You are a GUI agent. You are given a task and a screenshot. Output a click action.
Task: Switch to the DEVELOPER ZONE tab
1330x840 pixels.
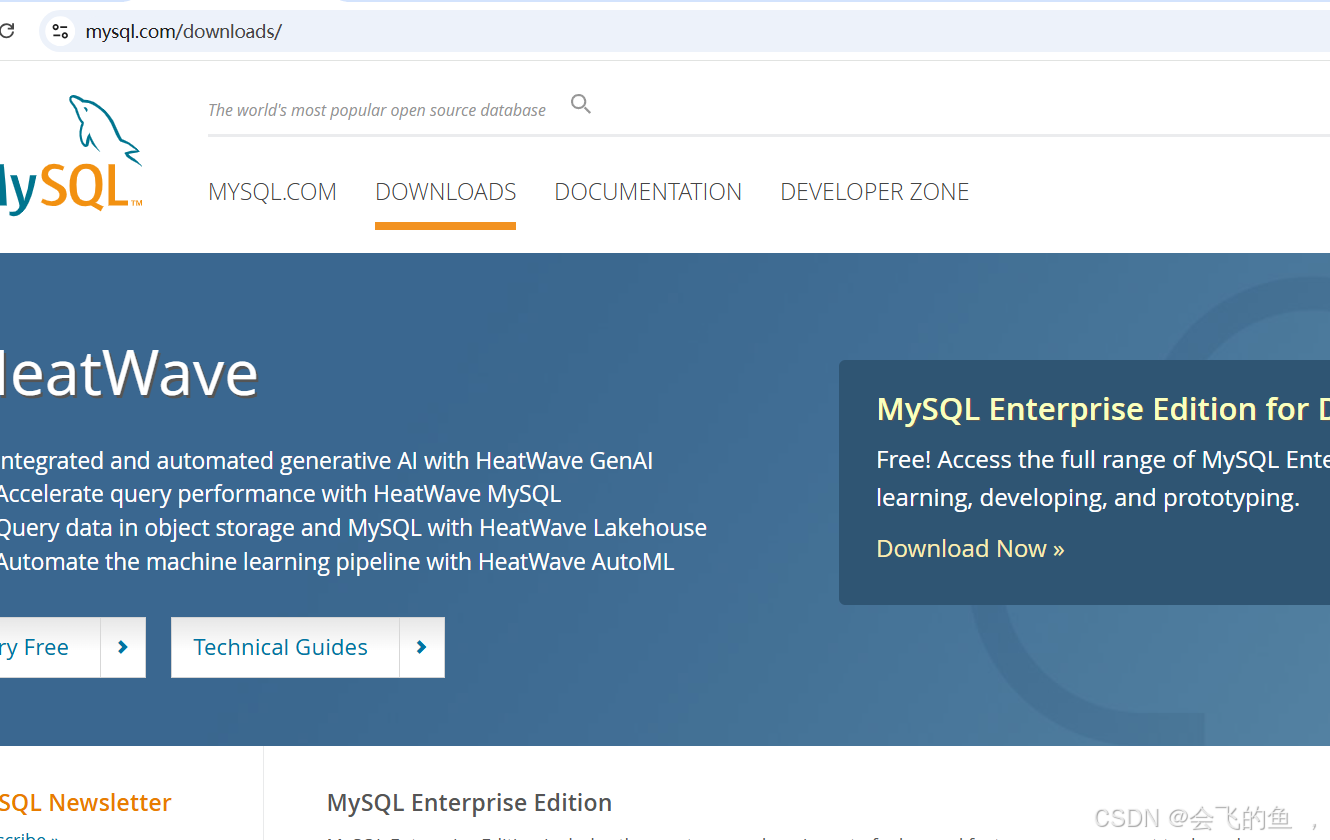874,191
